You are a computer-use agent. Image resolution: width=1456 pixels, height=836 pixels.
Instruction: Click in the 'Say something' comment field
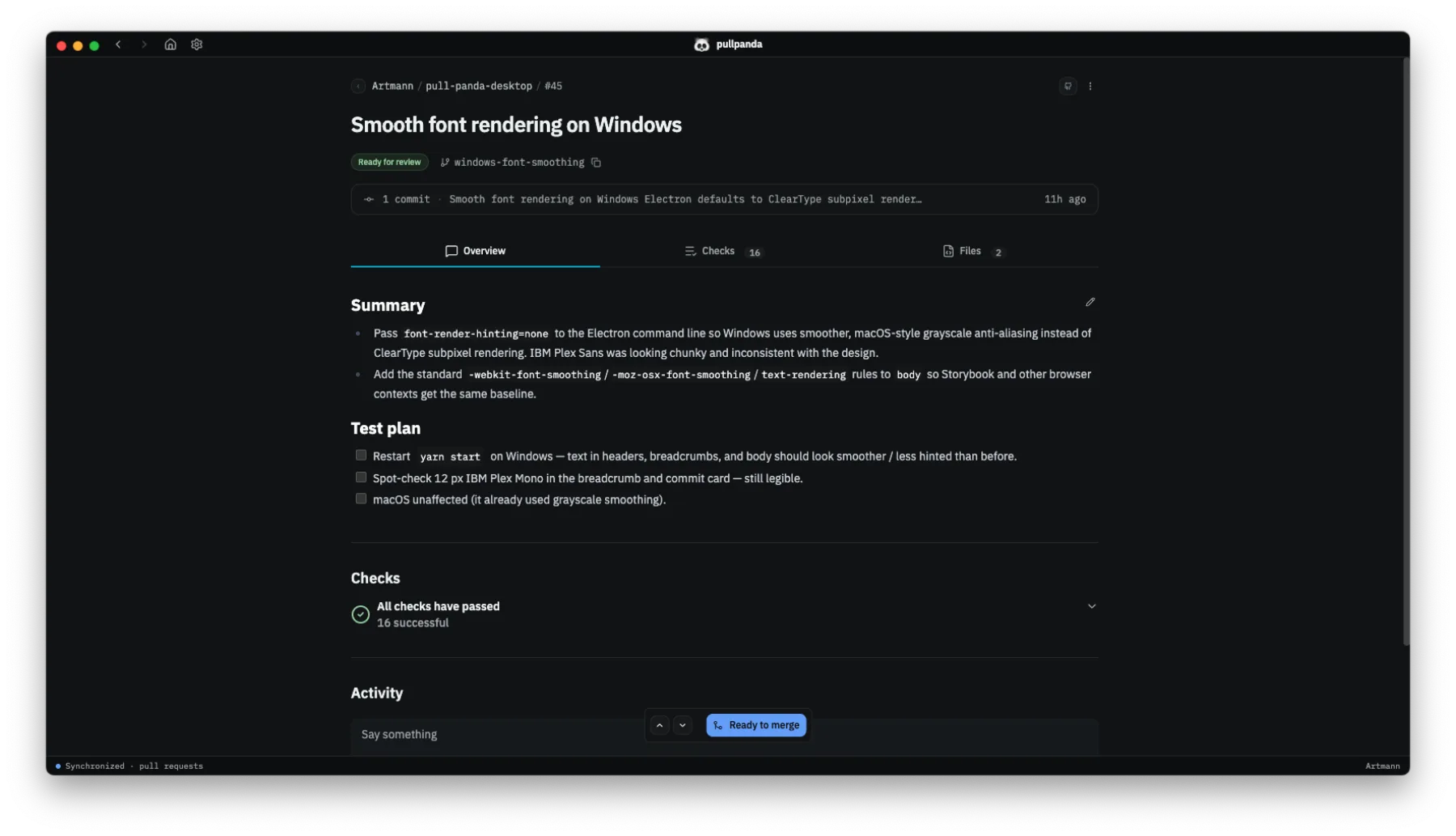[x=724, y=735]
